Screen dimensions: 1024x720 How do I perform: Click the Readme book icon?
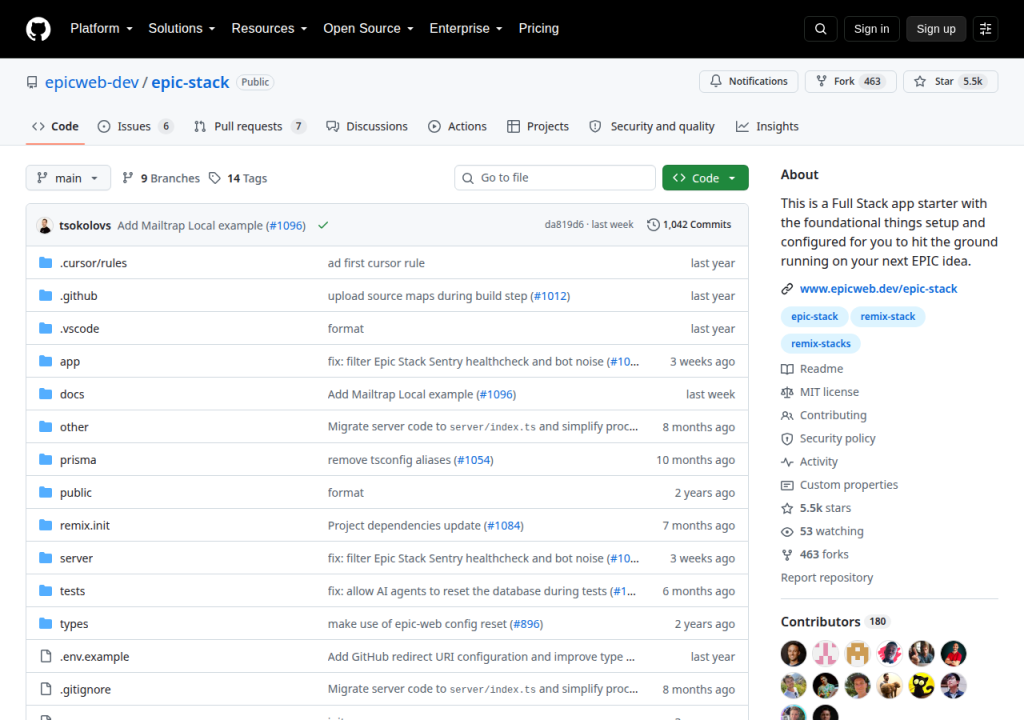(x=787, y=369)
